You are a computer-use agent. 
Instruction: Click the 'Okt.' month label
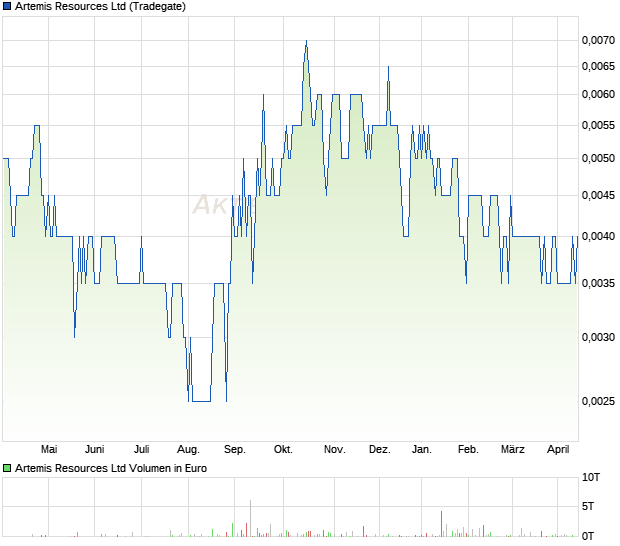click(x=283, y=449)
